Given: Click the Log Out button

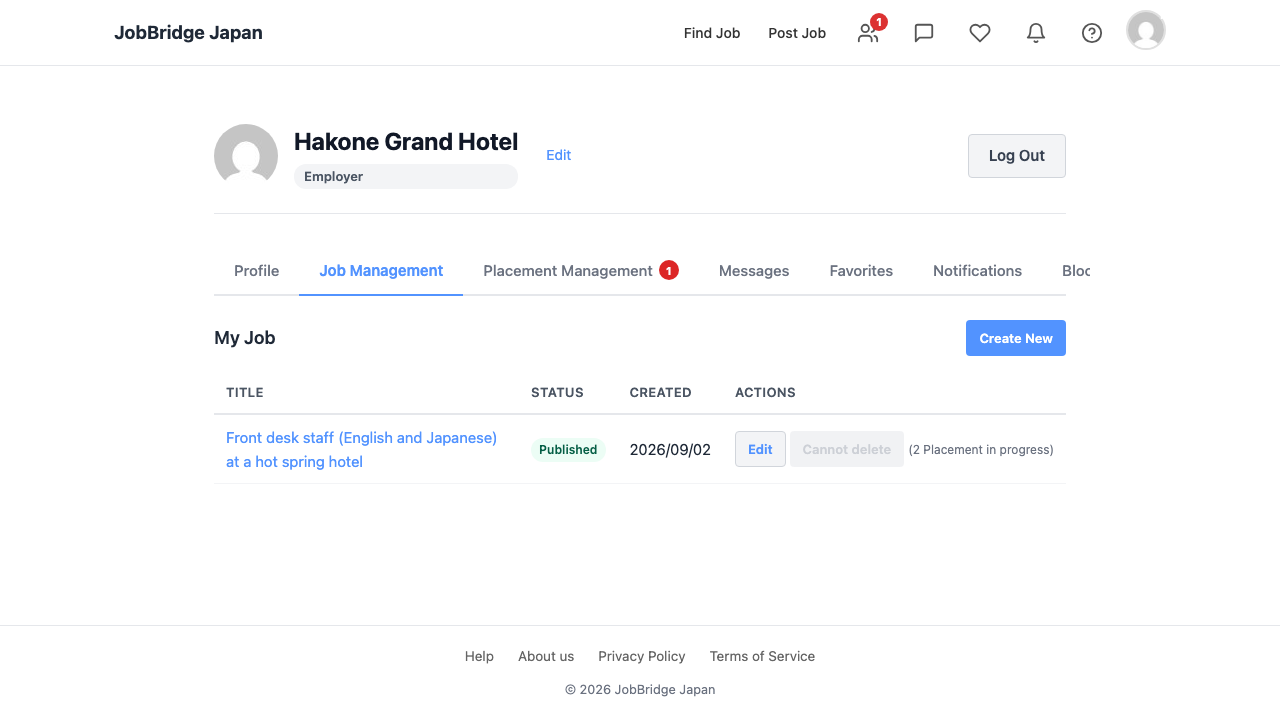Looking at the screenshot, I should coord(1017,156).
